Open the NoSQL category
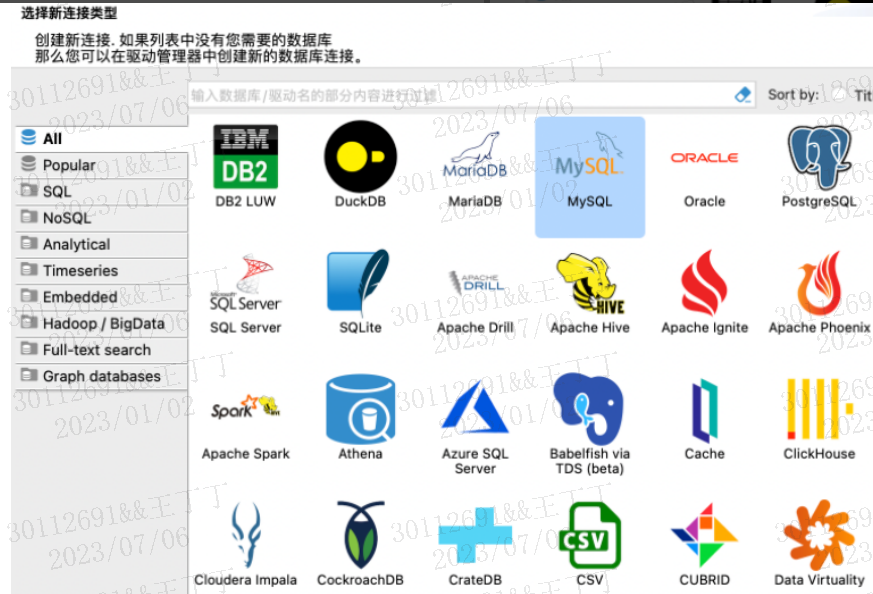The image size is (873, 594). pos(101,218)
